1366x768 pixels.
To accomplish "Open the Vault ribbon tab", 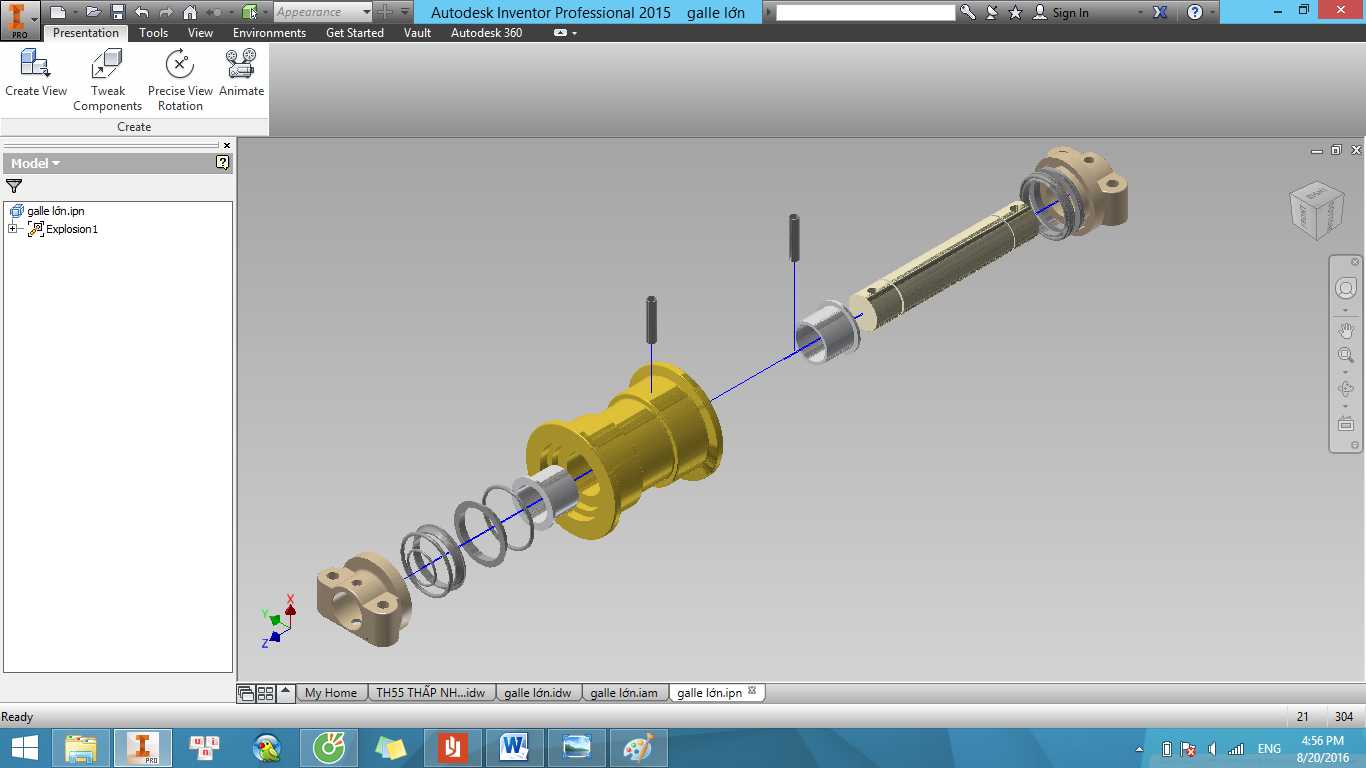I will pos(418,33).
